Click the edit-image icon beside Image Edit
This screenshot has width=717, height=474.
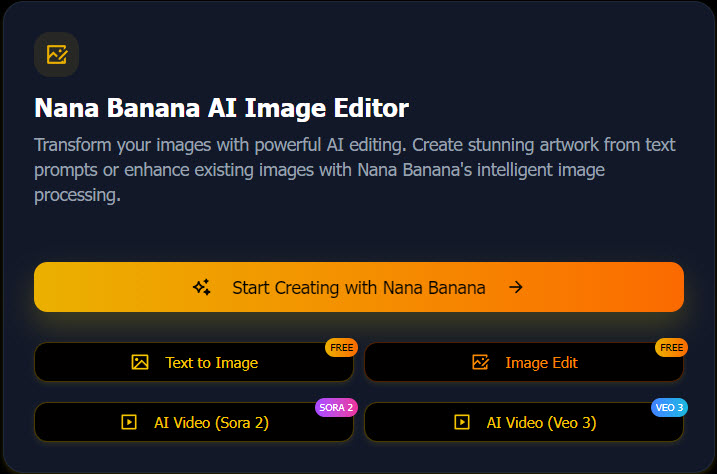480,362
